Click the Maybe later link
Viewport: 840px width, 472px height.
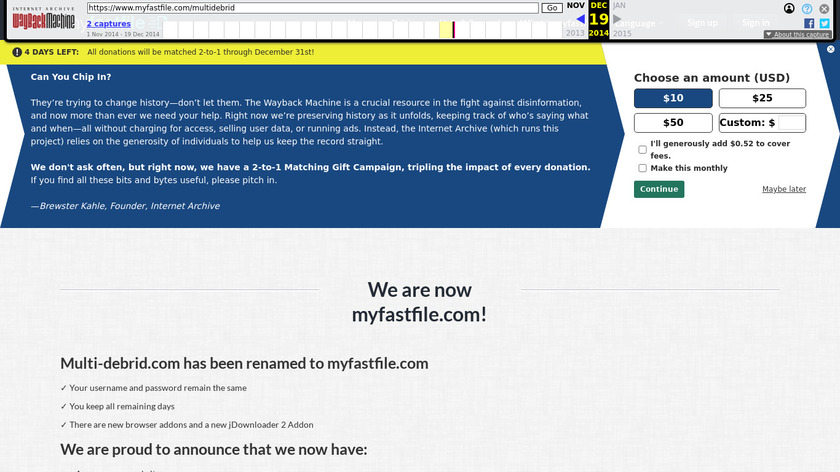[784, 189]
